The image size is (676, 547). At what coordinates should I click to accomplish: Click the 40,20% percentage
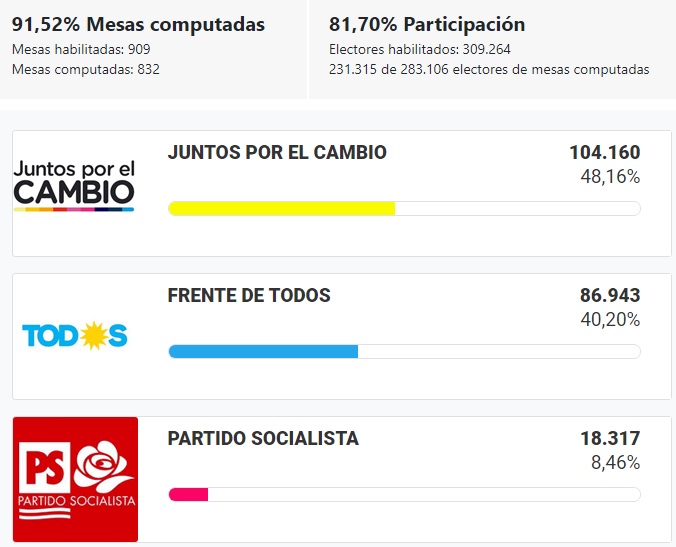(x=610, y=320)
